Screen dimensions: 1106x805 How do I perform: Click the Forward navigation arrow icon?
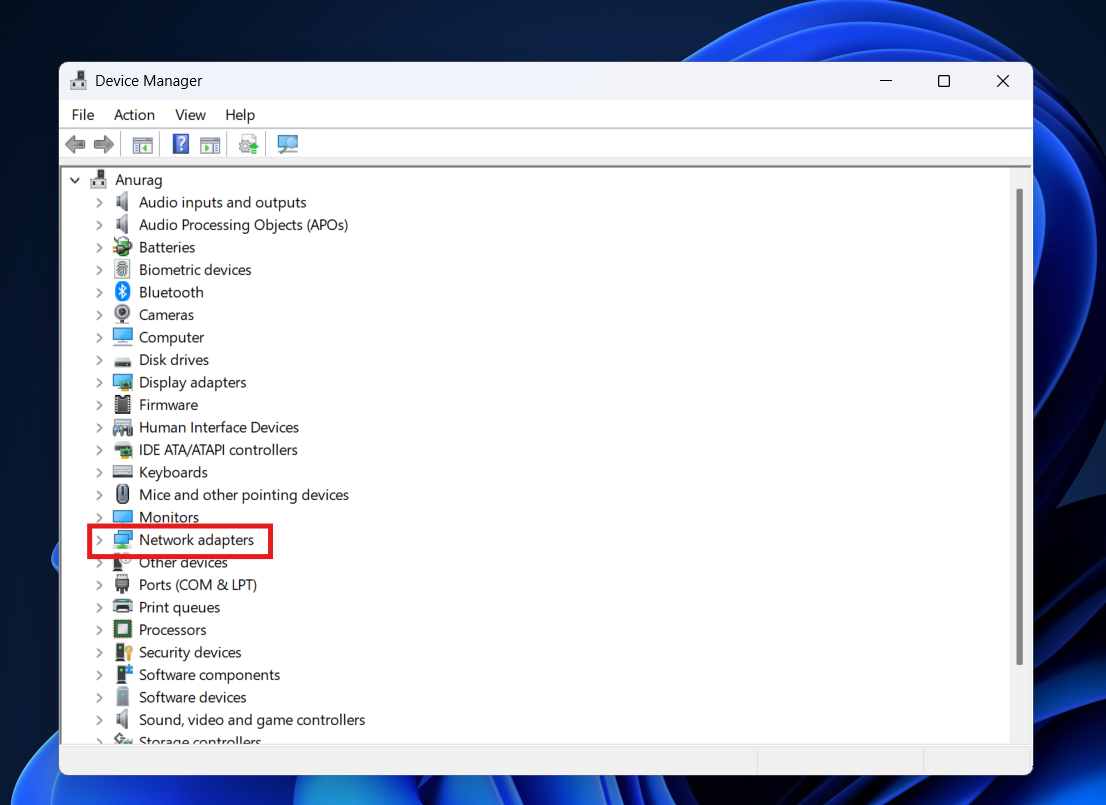[x=103, y=144]
